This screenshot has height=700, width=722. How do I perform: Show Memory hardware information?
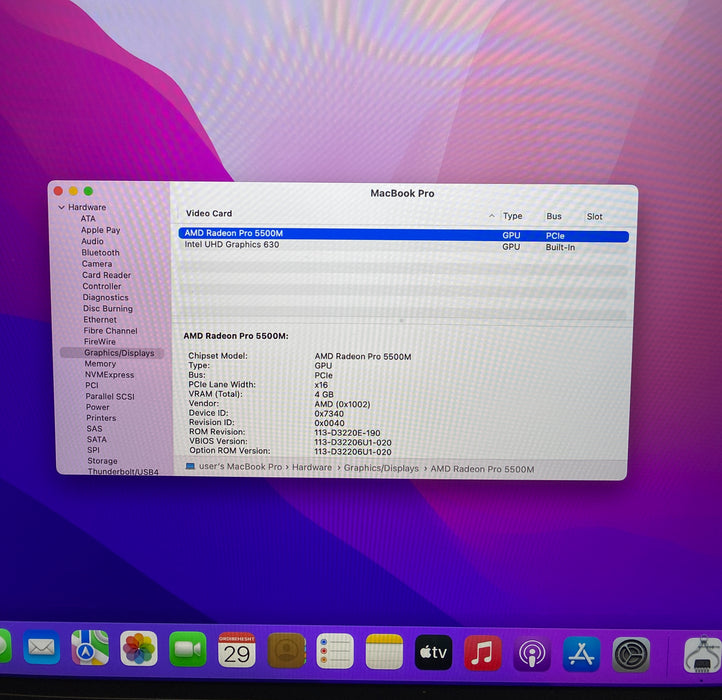(100, 364)
